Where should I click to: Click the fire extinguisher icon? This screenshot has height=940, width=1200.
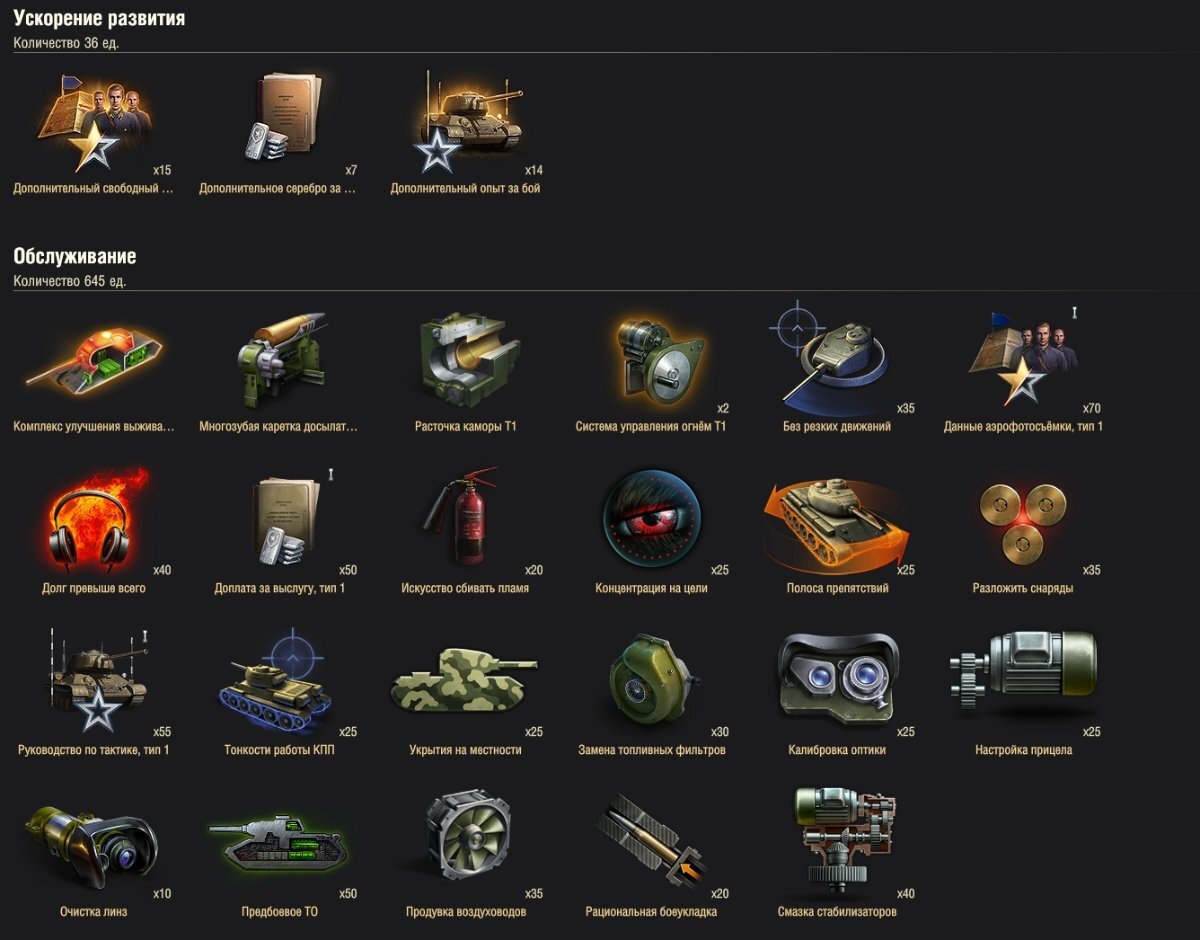tap(460, 518)
